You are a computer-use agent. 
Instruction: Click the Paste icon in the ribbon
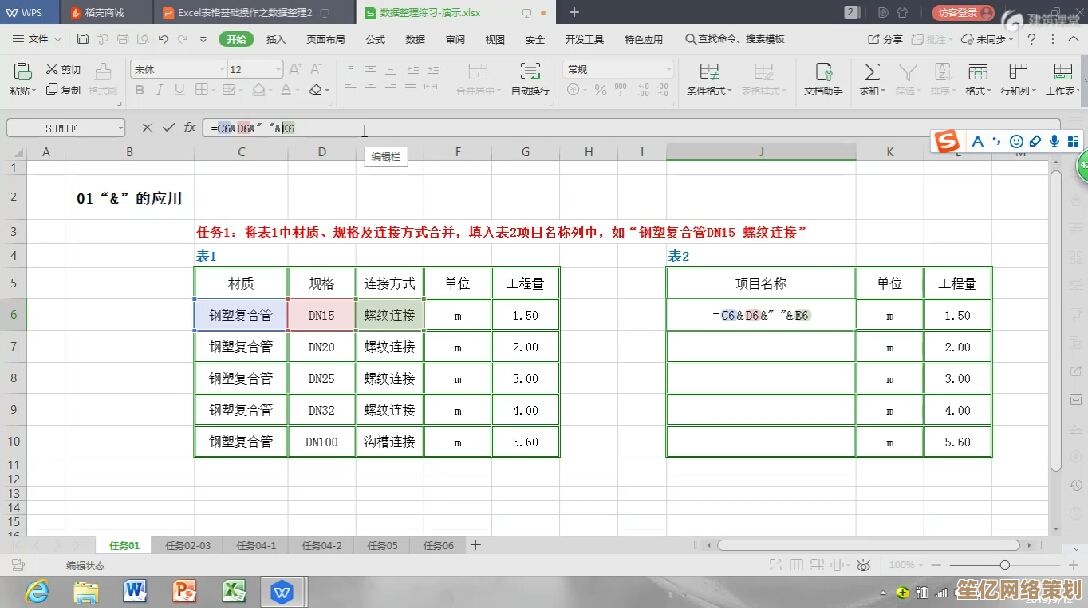tap(20, 72)
